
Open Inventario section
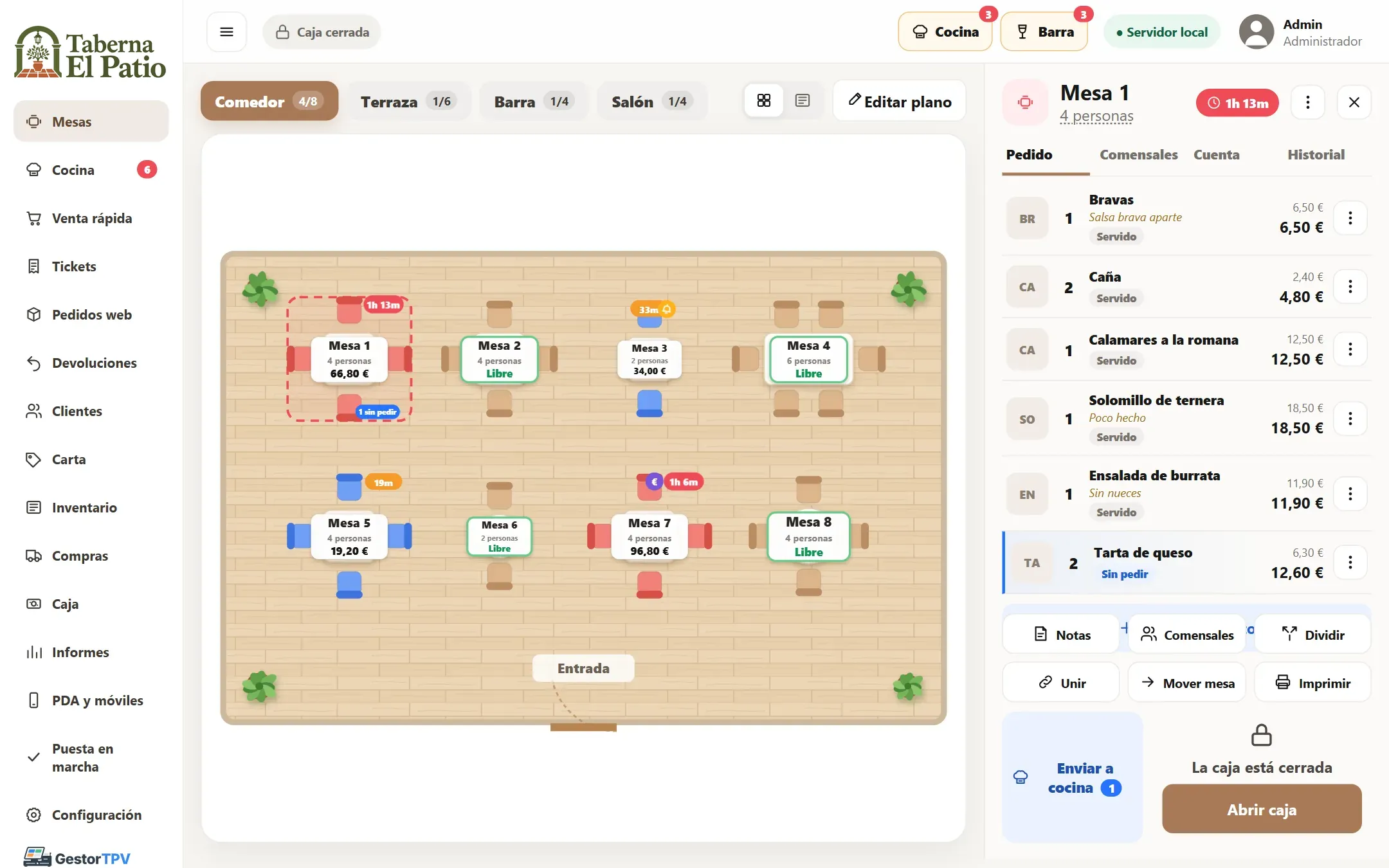[x=91, y=507]
